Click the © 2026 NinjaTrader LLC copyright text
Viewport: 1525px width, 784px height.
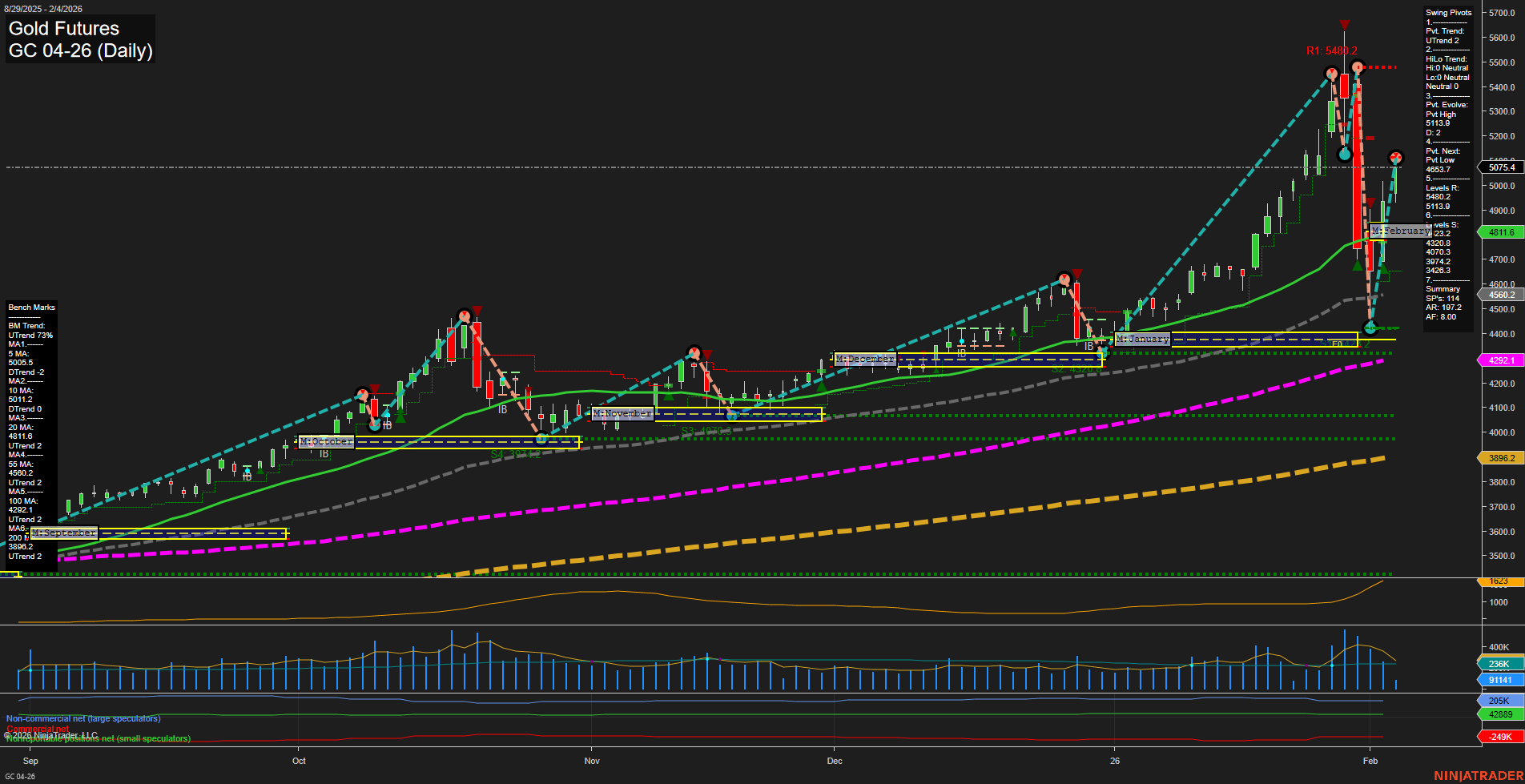coord(50,734)
